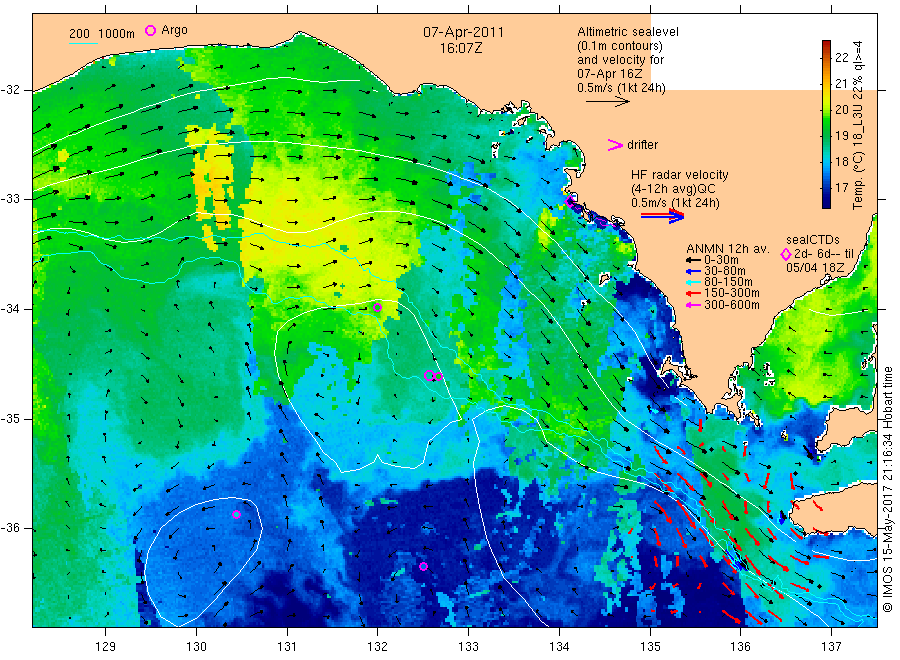Viewport: 900px width, 660px height.
Task: Click the cyan 80-150m legend arrow
Action: pos(693,282)
